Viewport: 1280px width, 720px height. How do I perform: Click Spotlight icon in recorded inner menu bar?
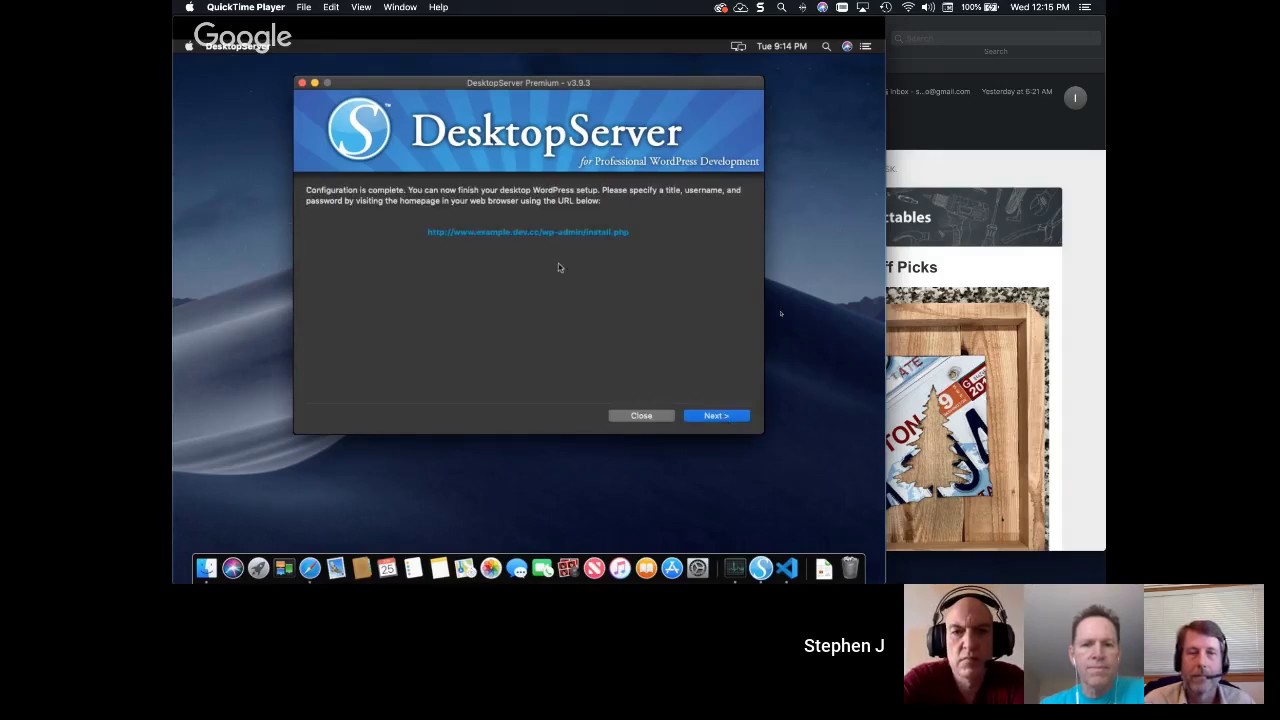pos(826,46)
